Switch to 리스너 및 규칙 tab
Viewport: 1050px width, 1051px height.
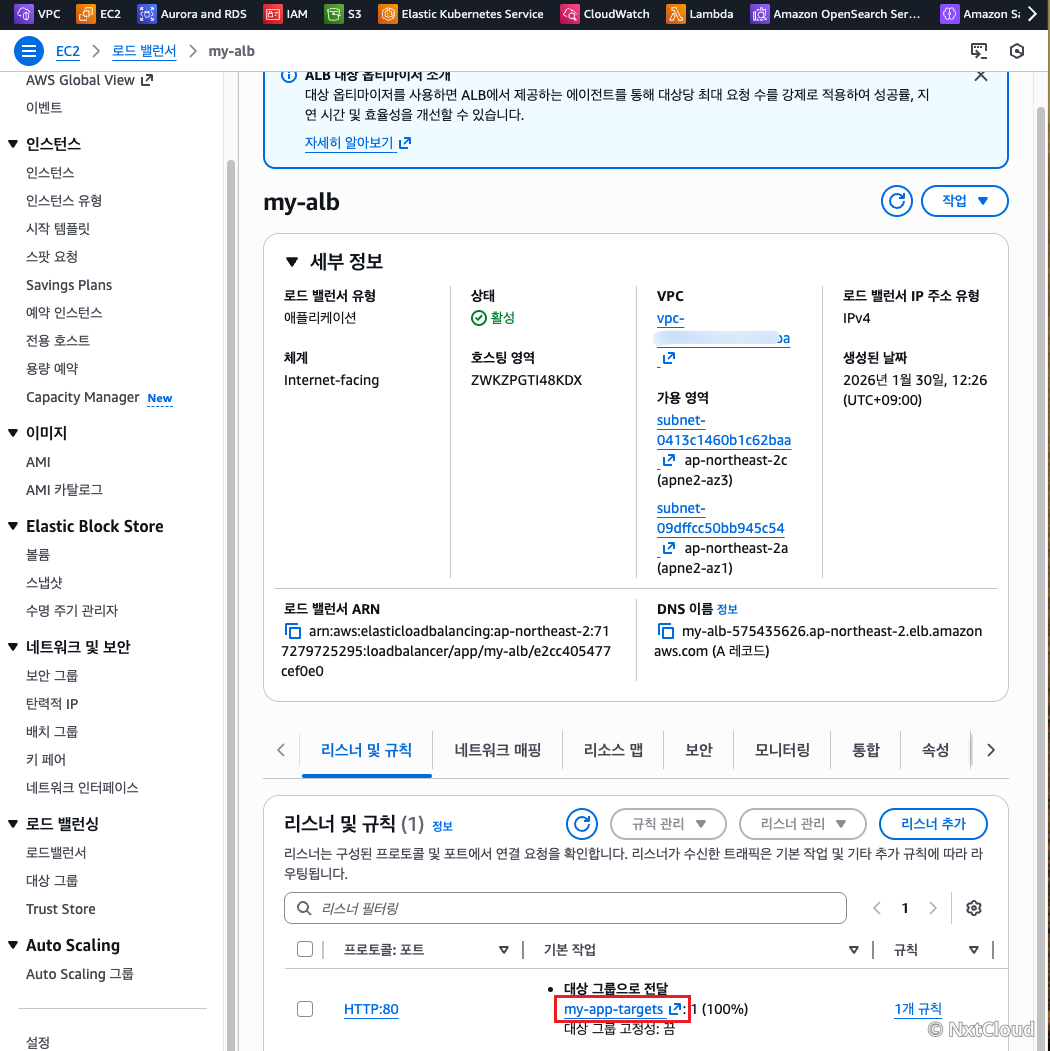click(367, 750)
